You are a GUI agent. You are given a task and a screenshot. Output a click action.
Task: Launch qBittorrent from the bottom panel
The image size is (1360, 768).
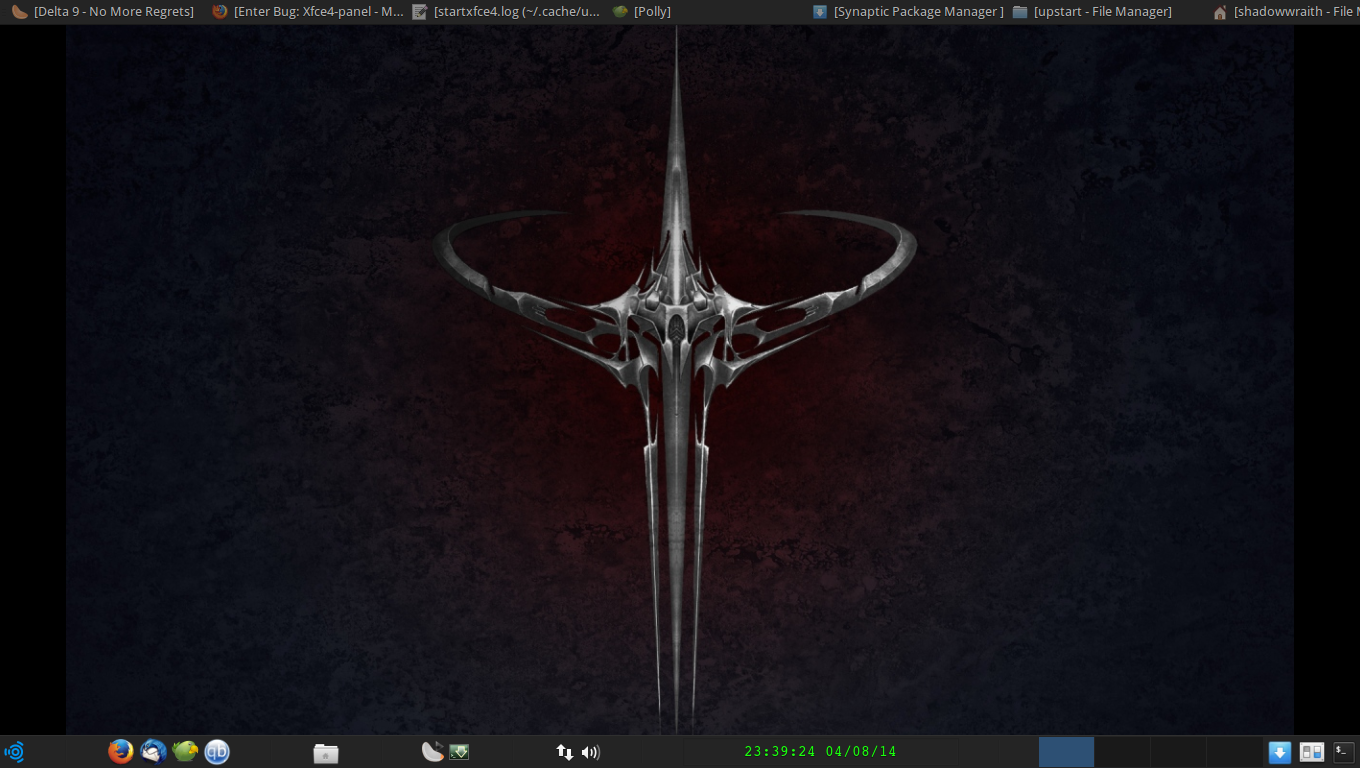pyautogui.click(x=217, y=752)
